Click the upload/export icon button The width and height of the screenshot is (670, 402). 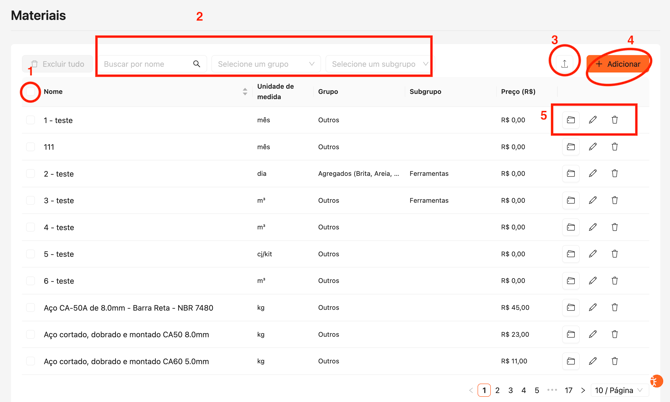(x=564, y=64)
